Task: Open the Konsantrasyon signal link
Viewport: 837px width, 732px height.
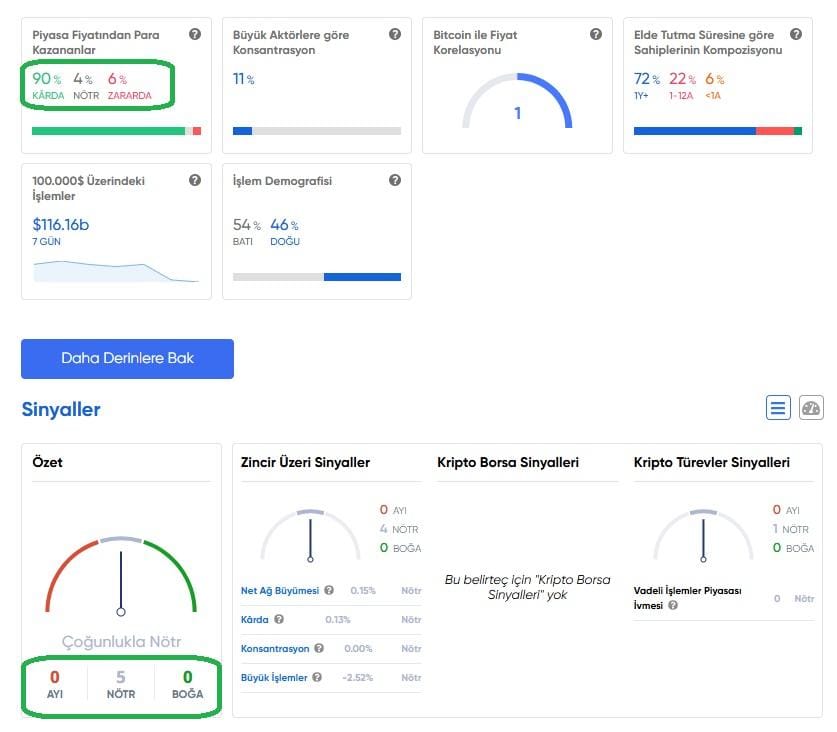Action: tap(275, 649)
